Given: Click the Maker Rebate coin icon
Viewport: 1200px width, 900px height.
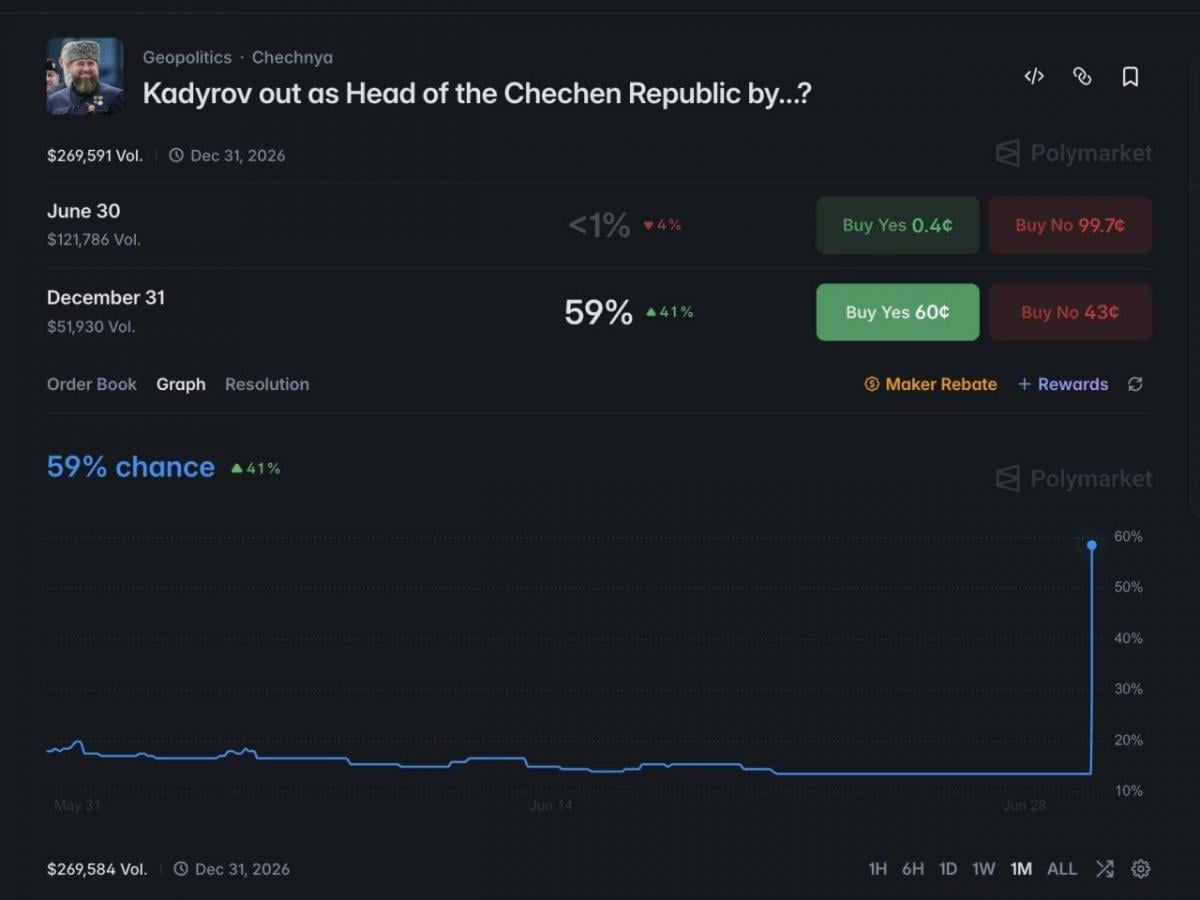Looking at the screenshot, I should (871, 384).
